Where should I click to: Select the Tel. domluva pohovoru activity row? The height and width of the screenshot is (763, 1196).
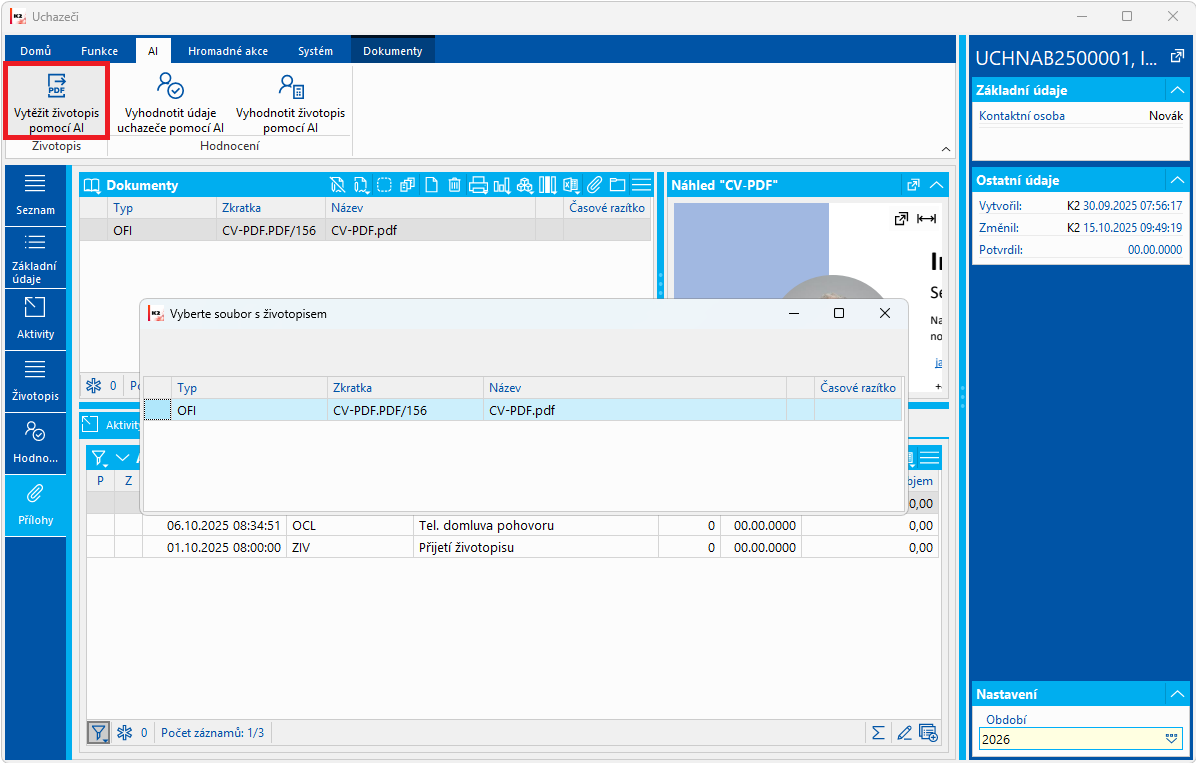pos(513,526)
